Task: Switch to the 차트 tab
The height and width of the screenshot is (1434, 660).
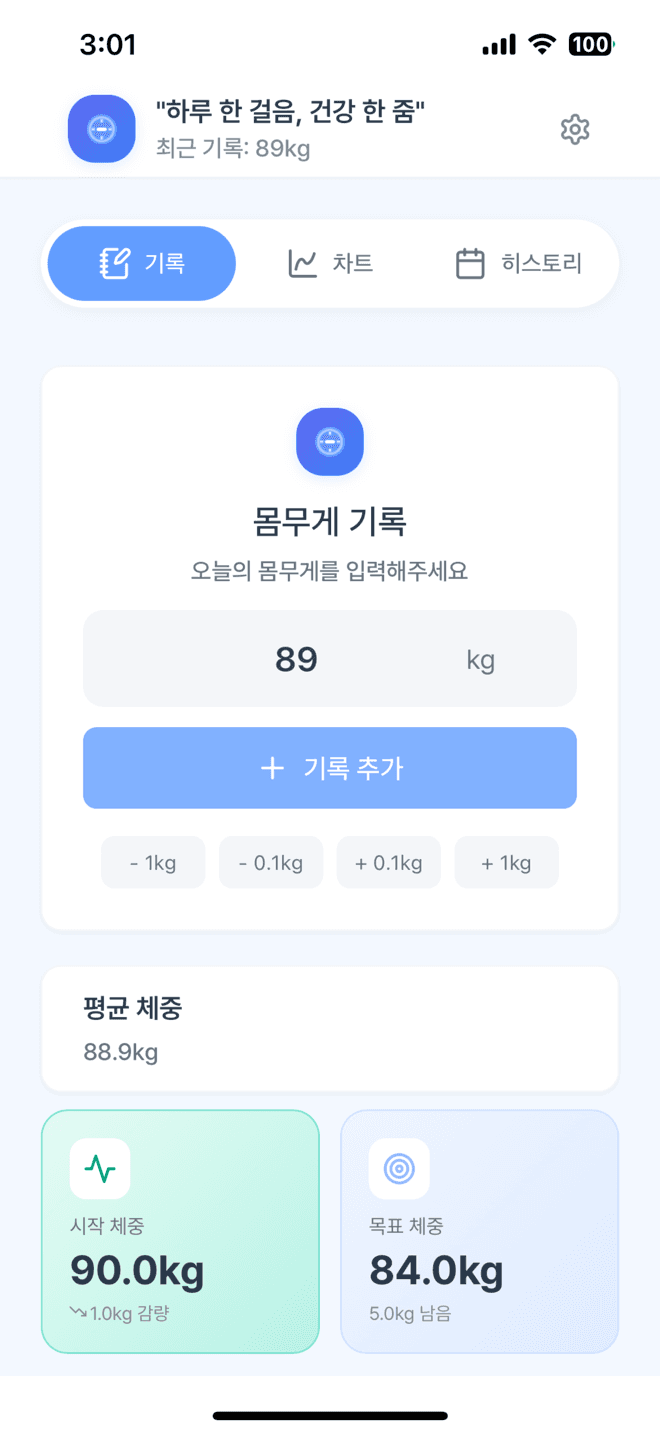Action: point(330,264)
